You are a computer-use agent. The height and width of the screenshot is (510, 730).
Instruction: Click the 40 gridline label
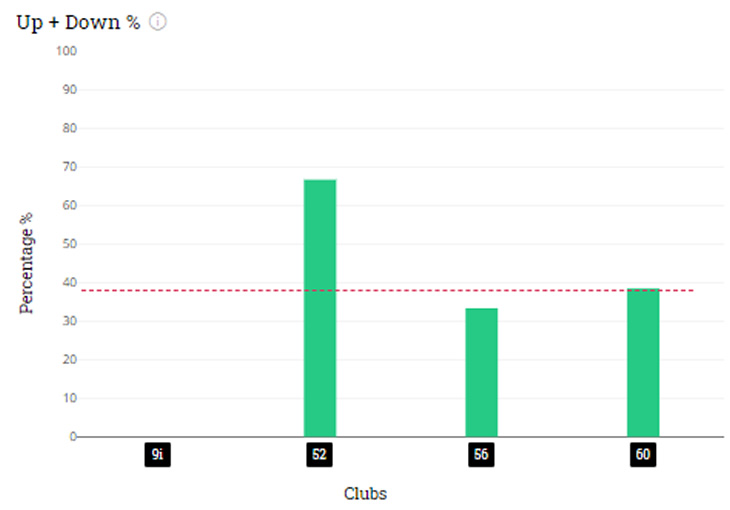[x=69, y=282]
